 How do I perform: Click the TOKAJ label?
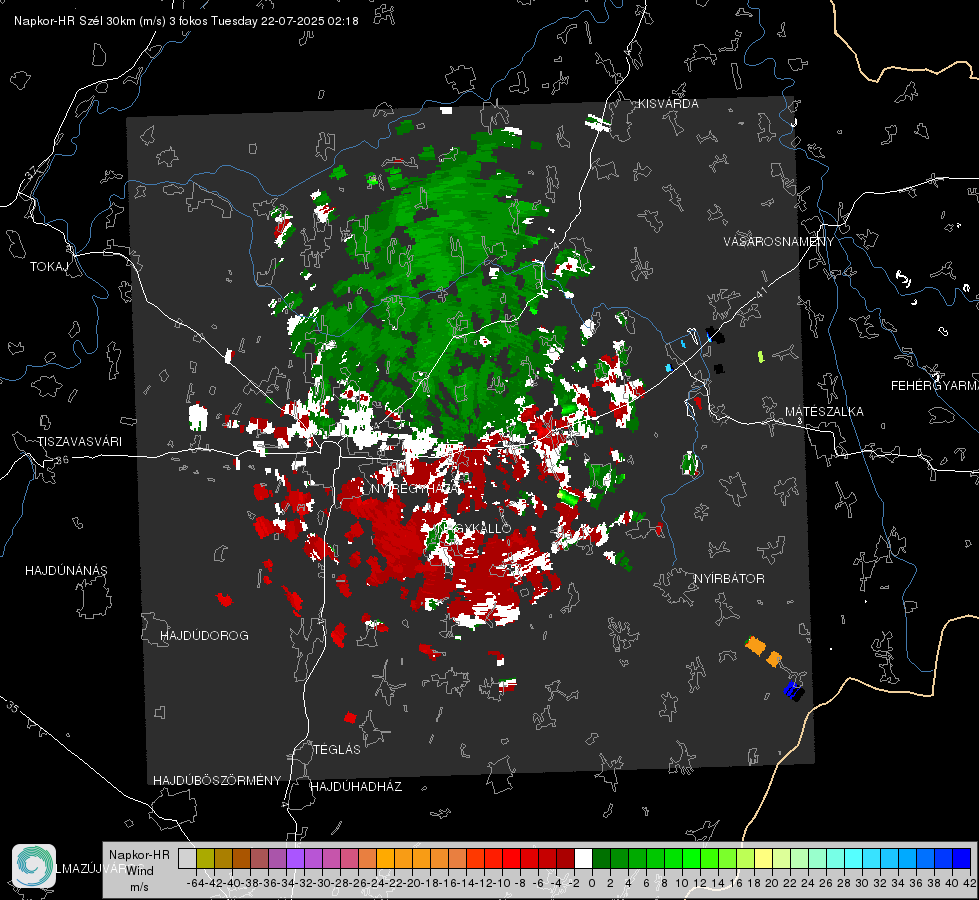click(49, 267)
